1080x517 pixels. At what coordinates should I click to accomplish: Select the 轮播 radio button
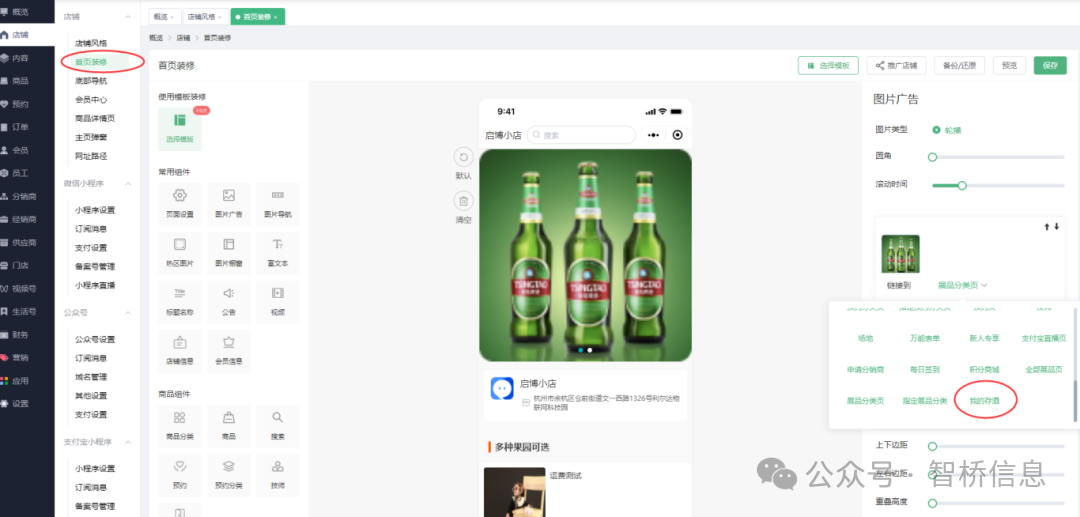pos(936,129)
